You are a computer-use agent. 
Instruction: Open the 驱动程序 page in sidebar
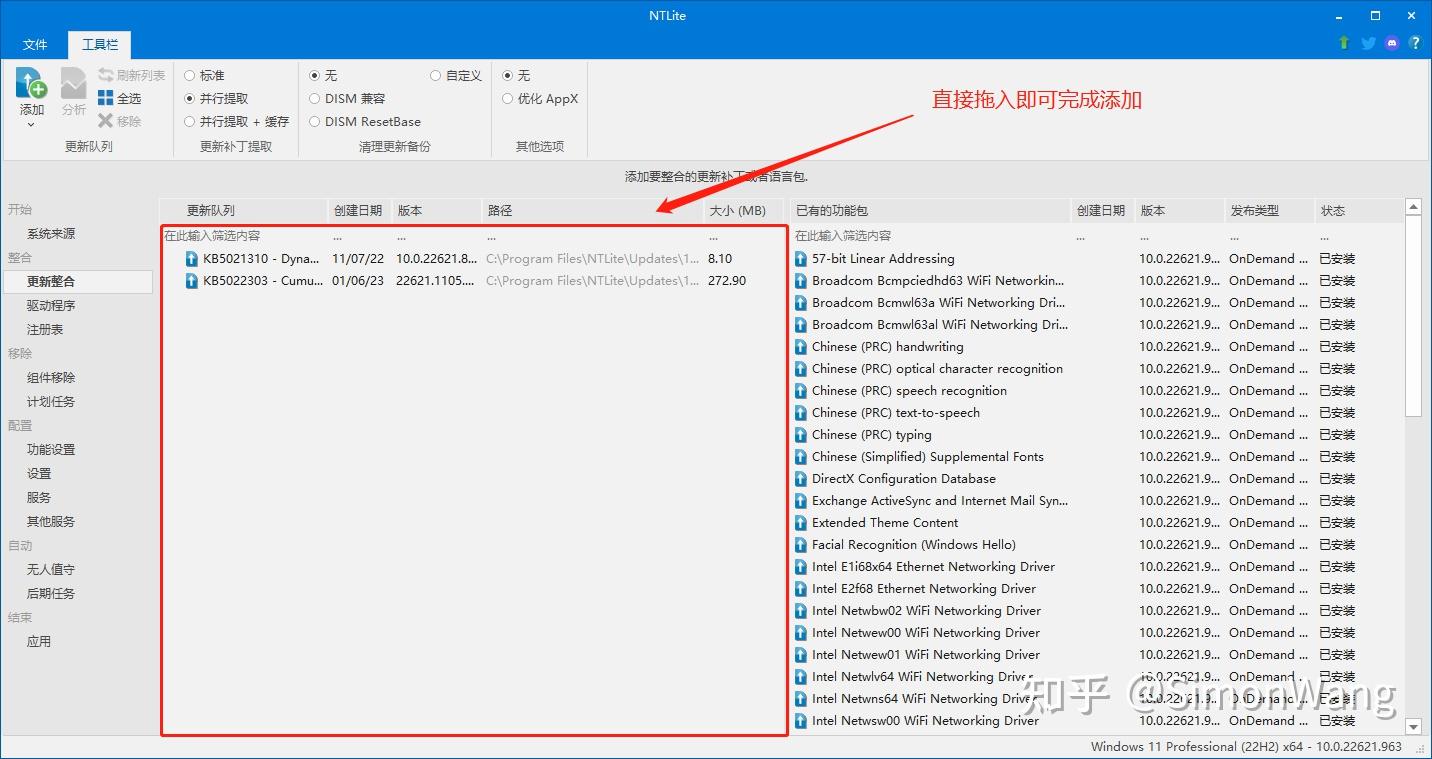coord(52,305)
